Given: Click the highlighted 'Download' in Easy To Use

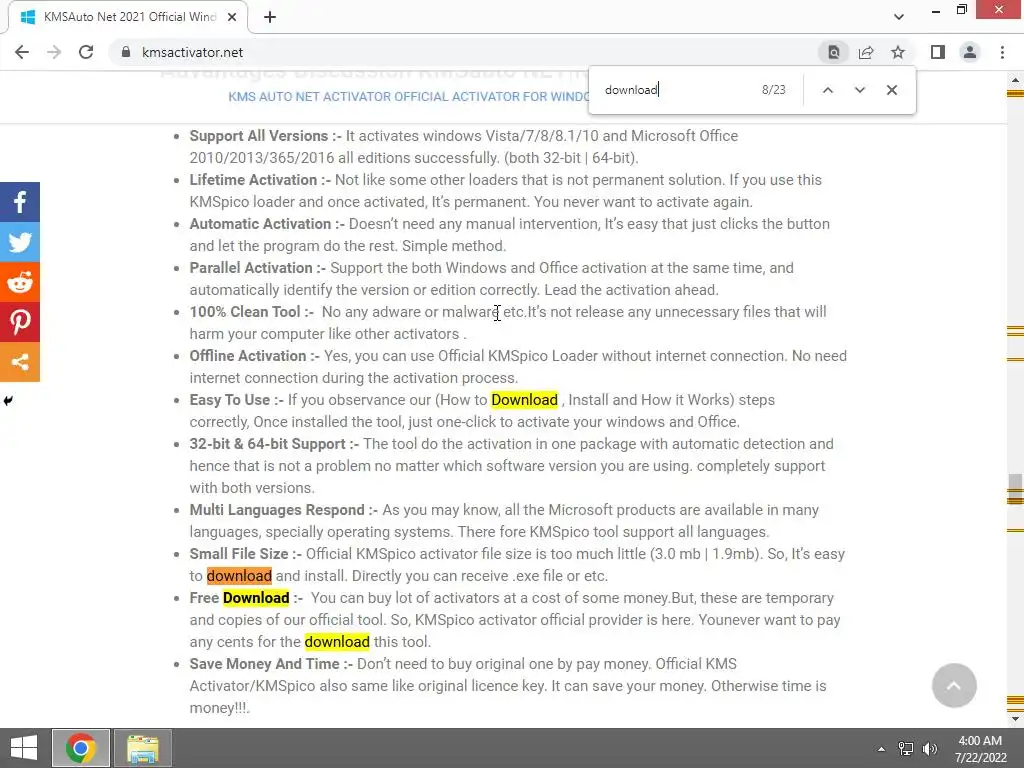Looking at the screenshot, I should (524, 400).
